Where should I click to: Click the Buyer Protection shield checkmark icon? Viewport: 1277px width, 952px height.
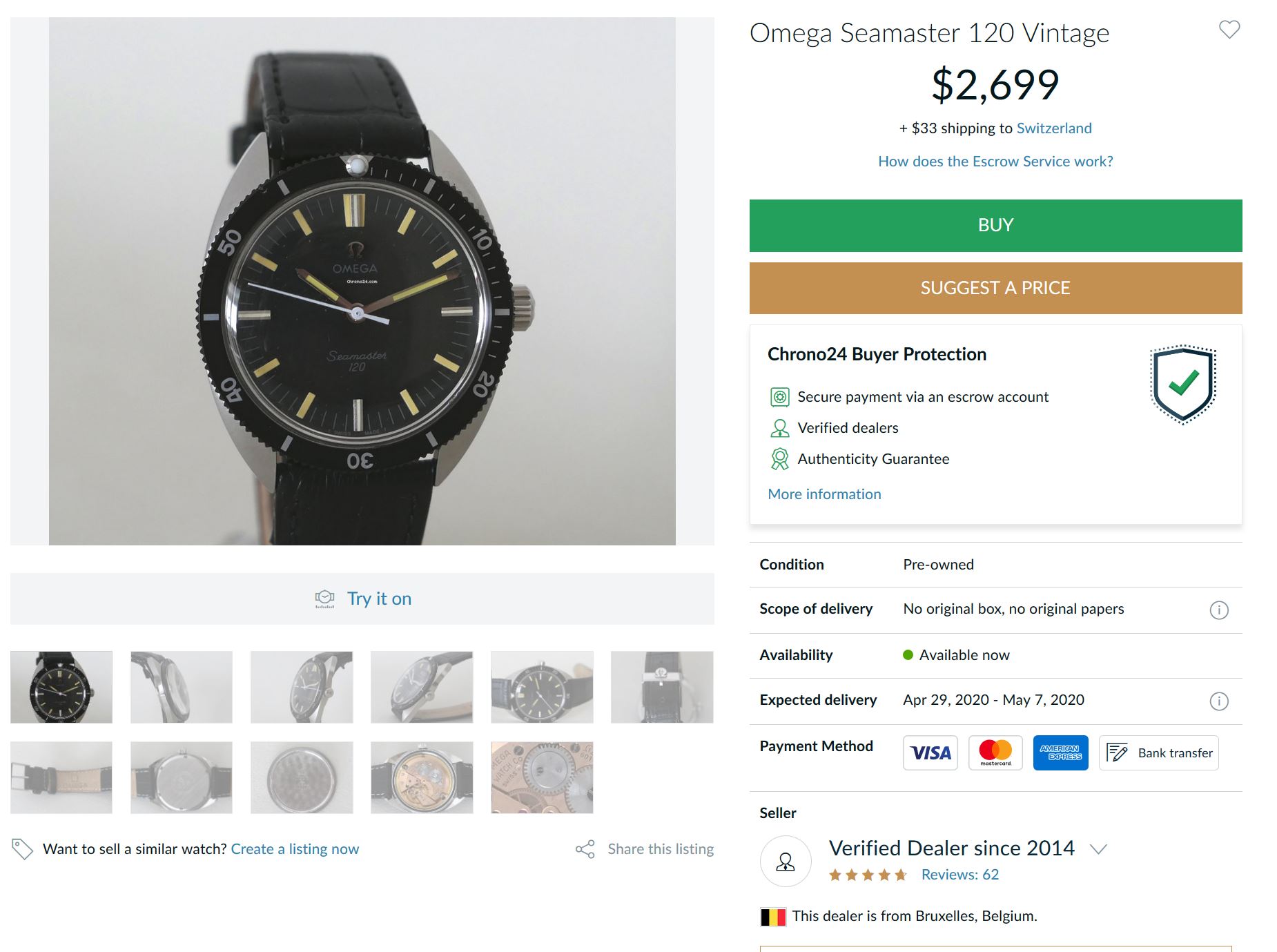[1183, 384]
